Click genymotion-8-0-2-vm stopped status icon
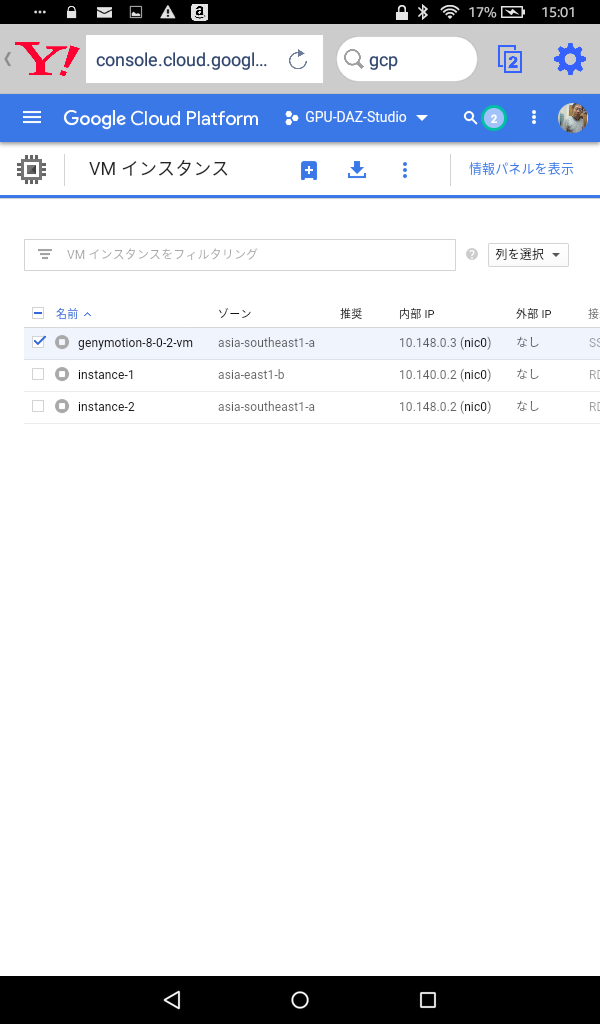 pos(62,342)
